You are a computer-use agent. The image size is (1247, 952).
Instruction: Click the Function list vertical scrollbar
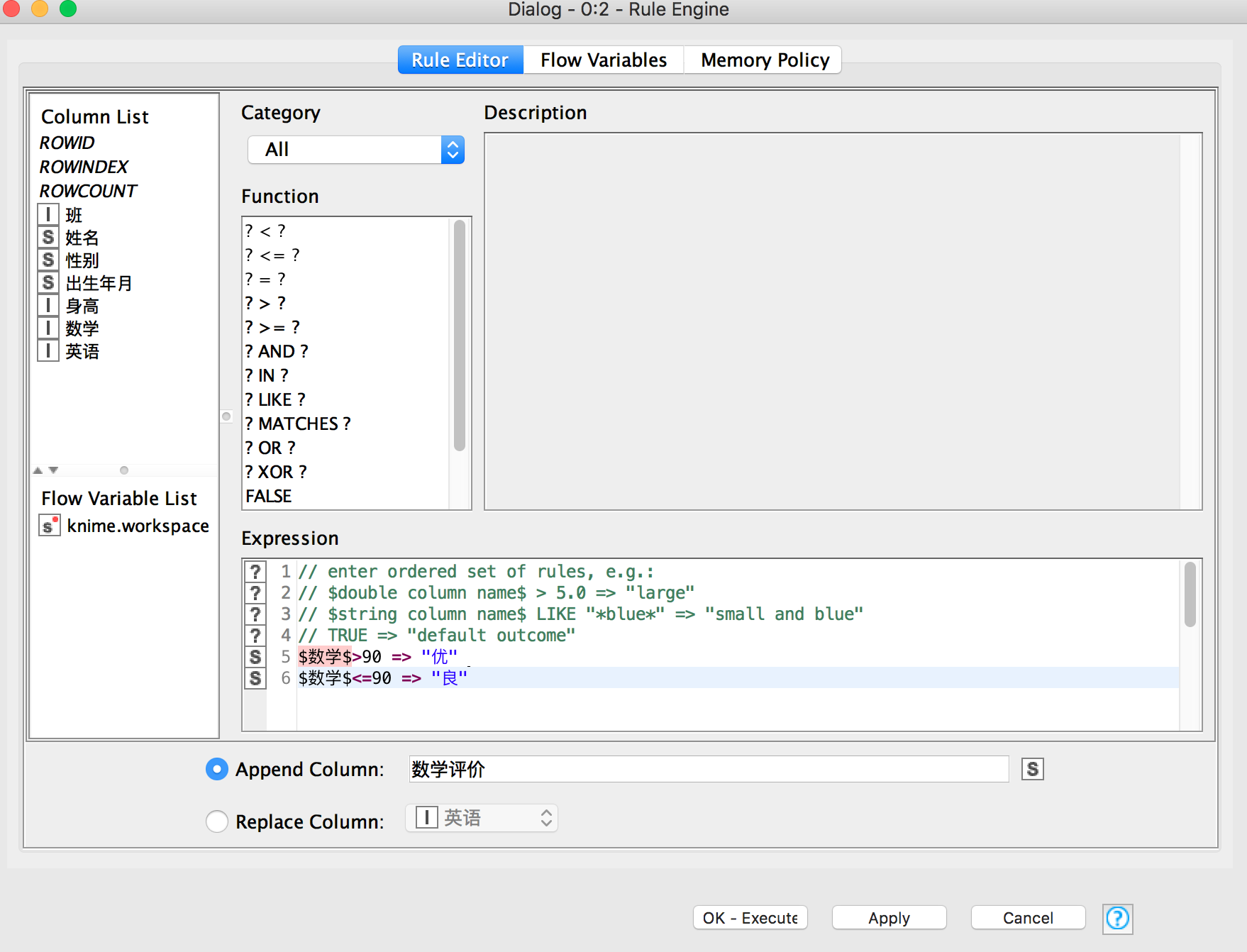(460, 336)
